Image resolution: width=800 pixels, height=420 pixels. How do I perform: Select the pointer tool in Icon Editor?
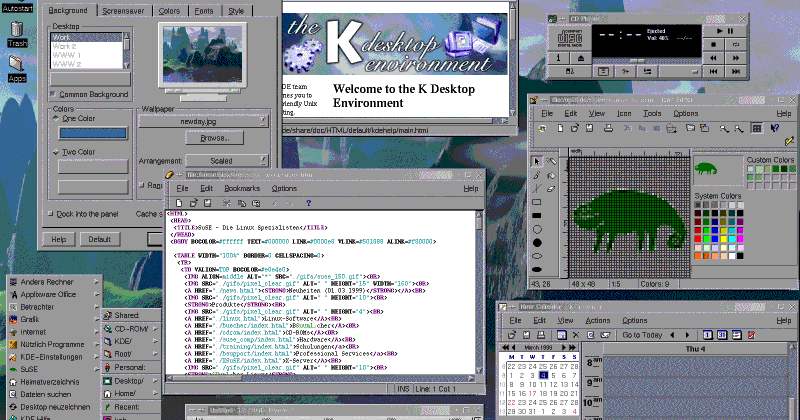point(537,161)
